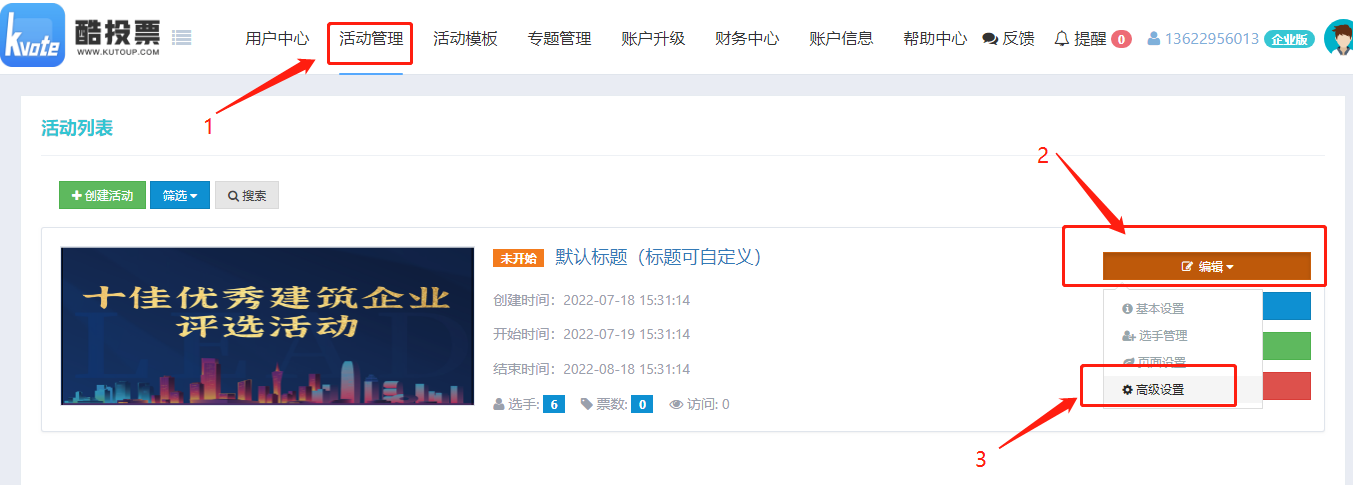The image size is (1353, 485).
Task: Go to the 财务中心 tab
Action: click(x=747, y=39)
